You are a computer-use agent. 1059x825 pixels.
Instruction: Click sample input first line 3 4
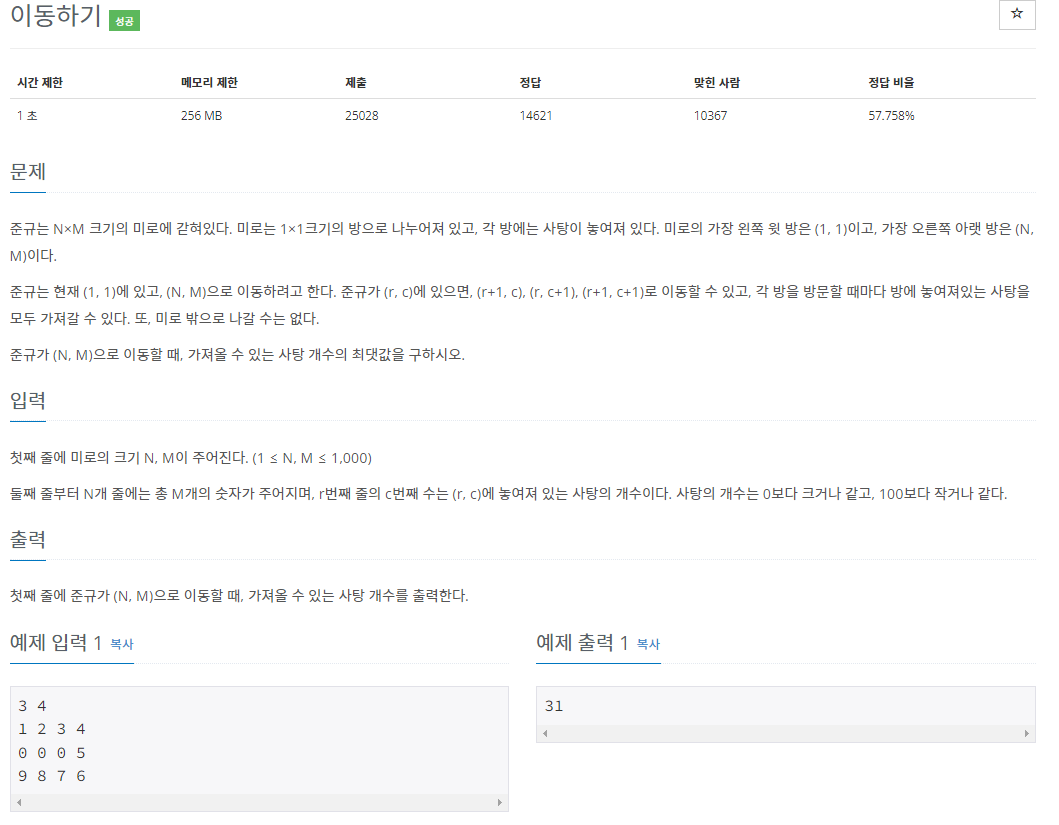pyautogui.click(x=32, y=706)
